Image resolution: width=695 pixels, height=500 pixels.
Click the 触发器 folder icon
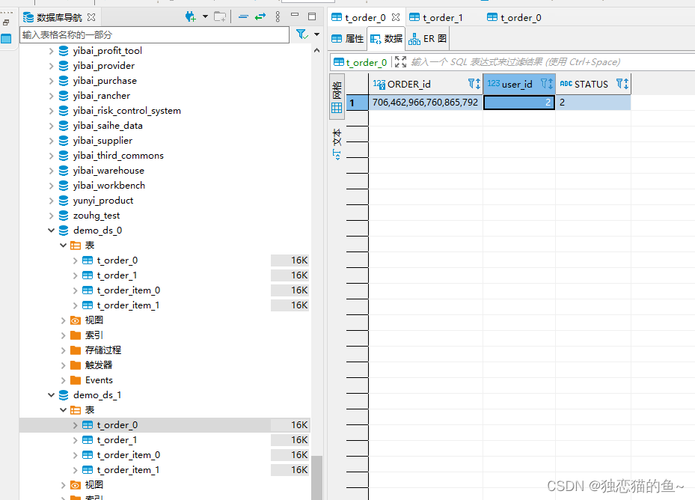pyautogui.click(x=76, y=365)
